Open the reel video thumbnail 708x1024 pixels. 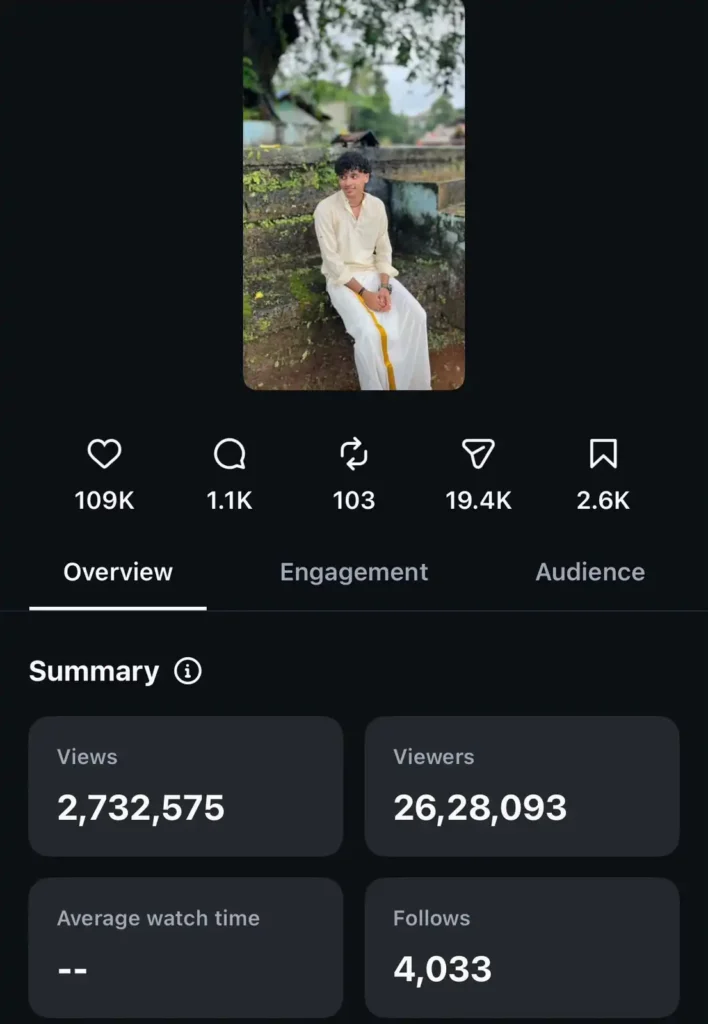(x=354, y=195)
